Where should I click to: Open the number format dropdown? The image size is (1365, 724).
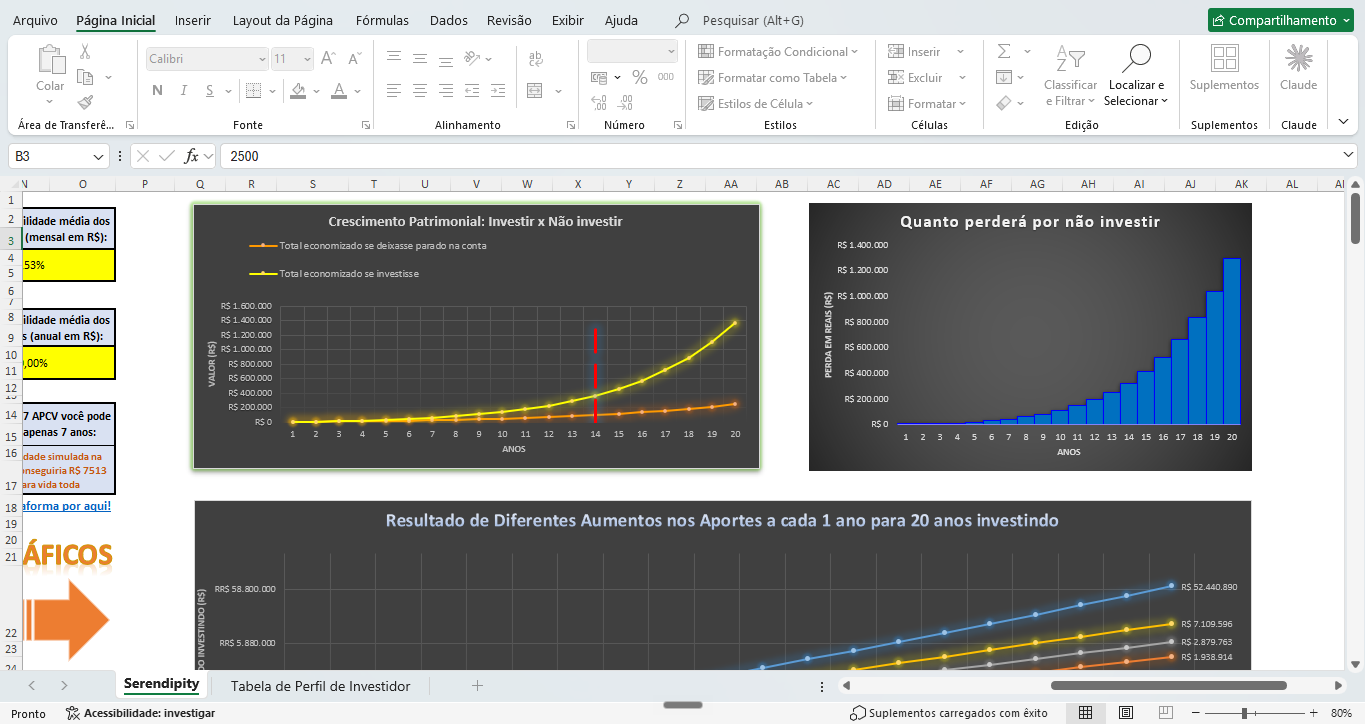[671, 51]
